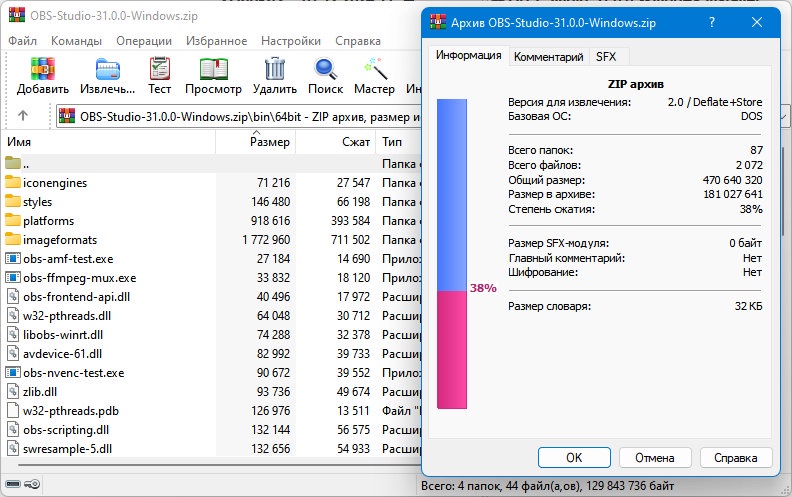Select the libobs-winrt.dll file
Screen dimensions: 792x497
tap(63, 334)
